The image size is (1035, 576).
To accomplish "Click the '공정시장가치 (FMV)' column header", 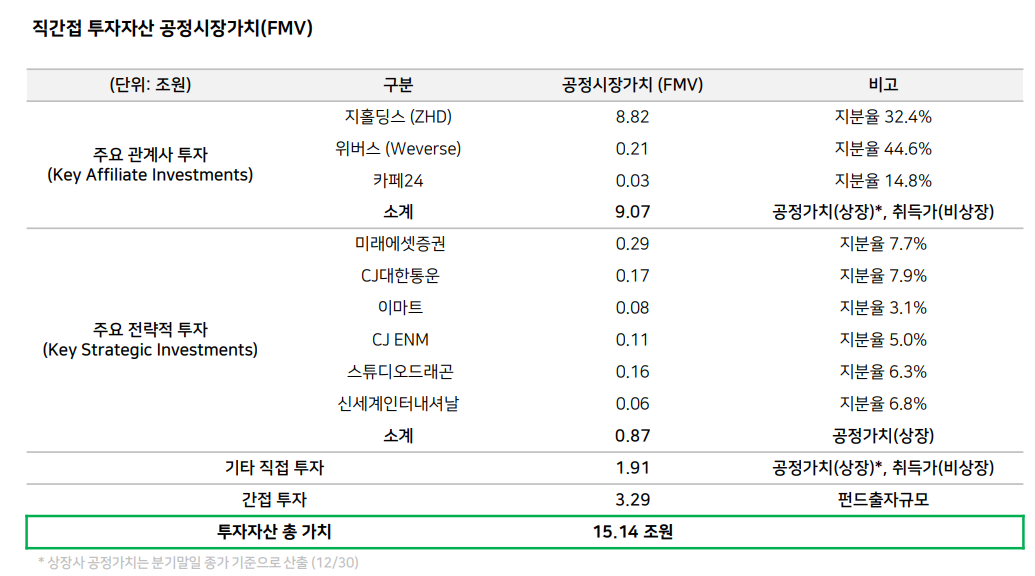I will (632, 85).
